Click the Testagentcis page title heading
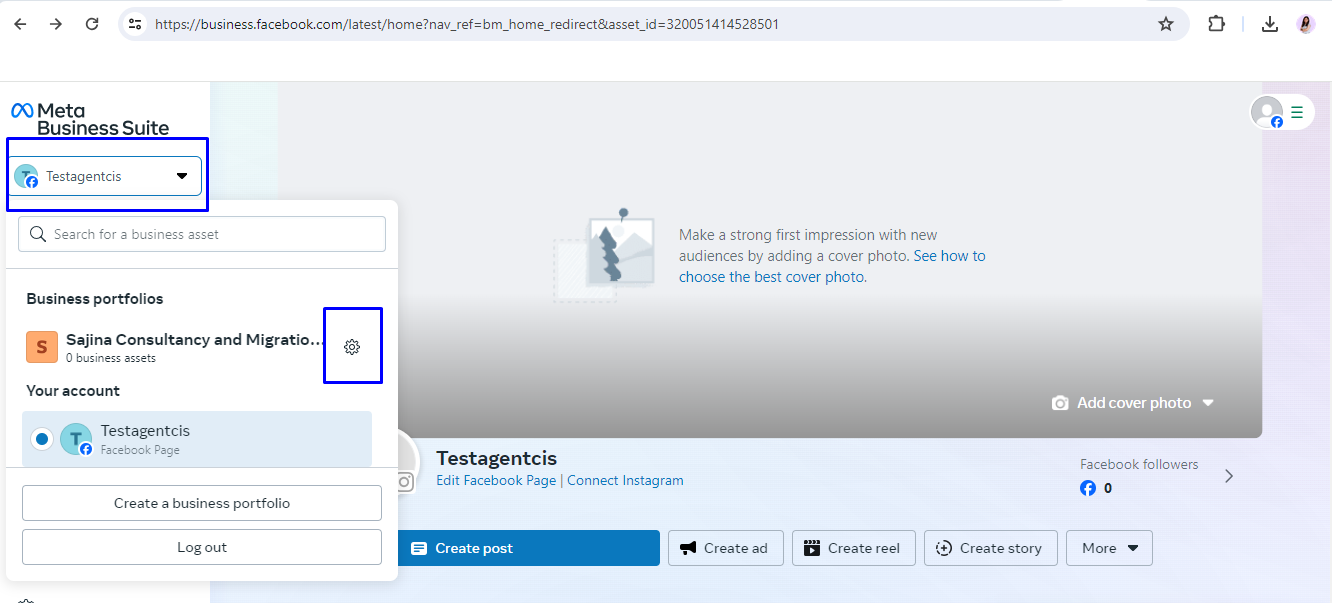 pyautogui.click(x=497, y=458)
